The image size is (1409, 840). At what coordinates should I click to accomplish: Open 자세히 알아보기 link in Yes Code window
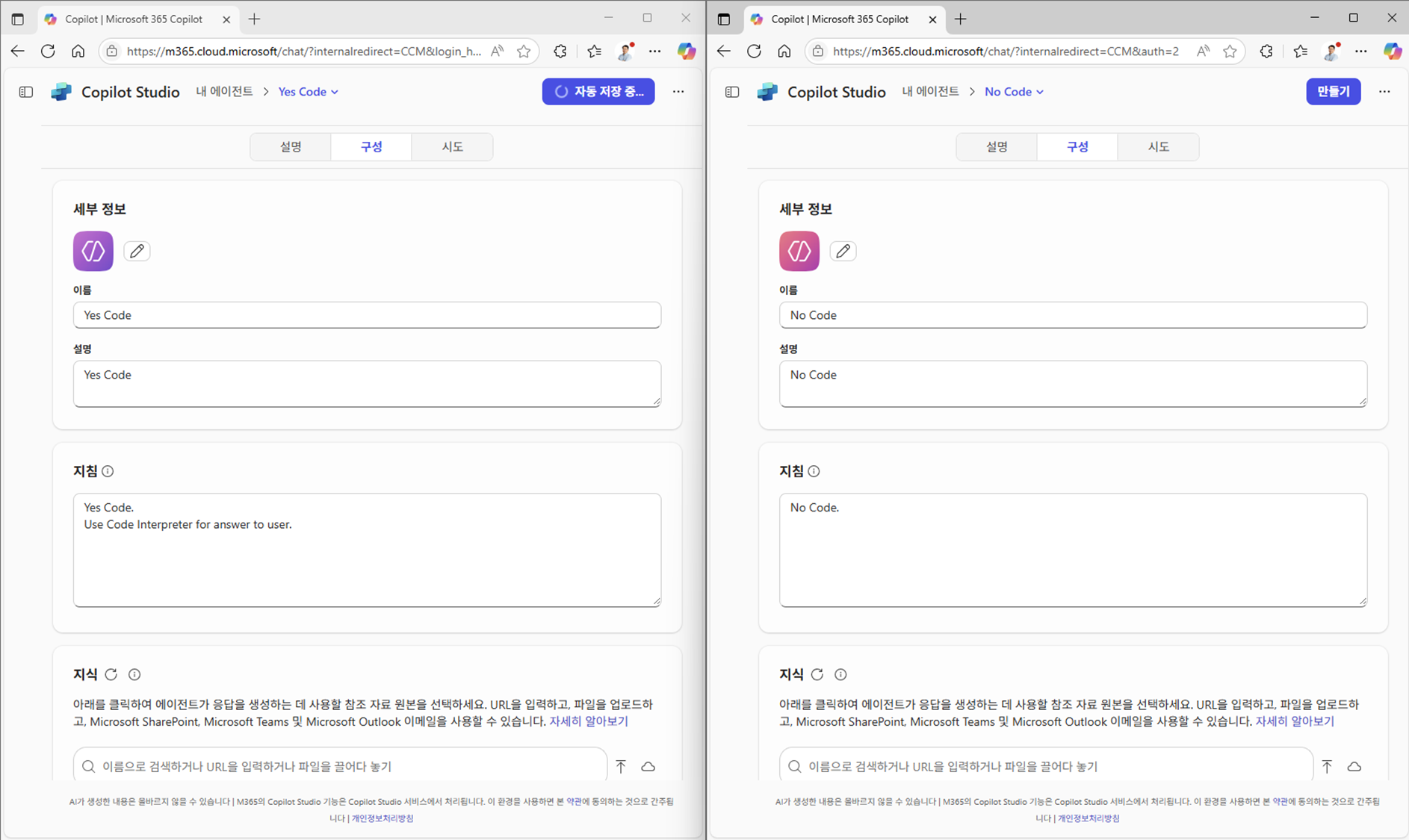589,721
